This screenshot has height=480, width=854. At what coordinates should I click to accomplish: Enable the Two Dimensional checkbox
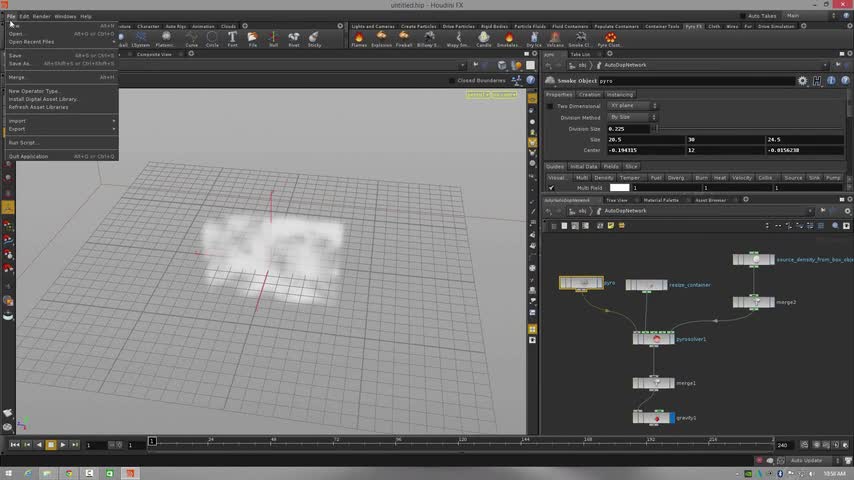tap(549, 106)
